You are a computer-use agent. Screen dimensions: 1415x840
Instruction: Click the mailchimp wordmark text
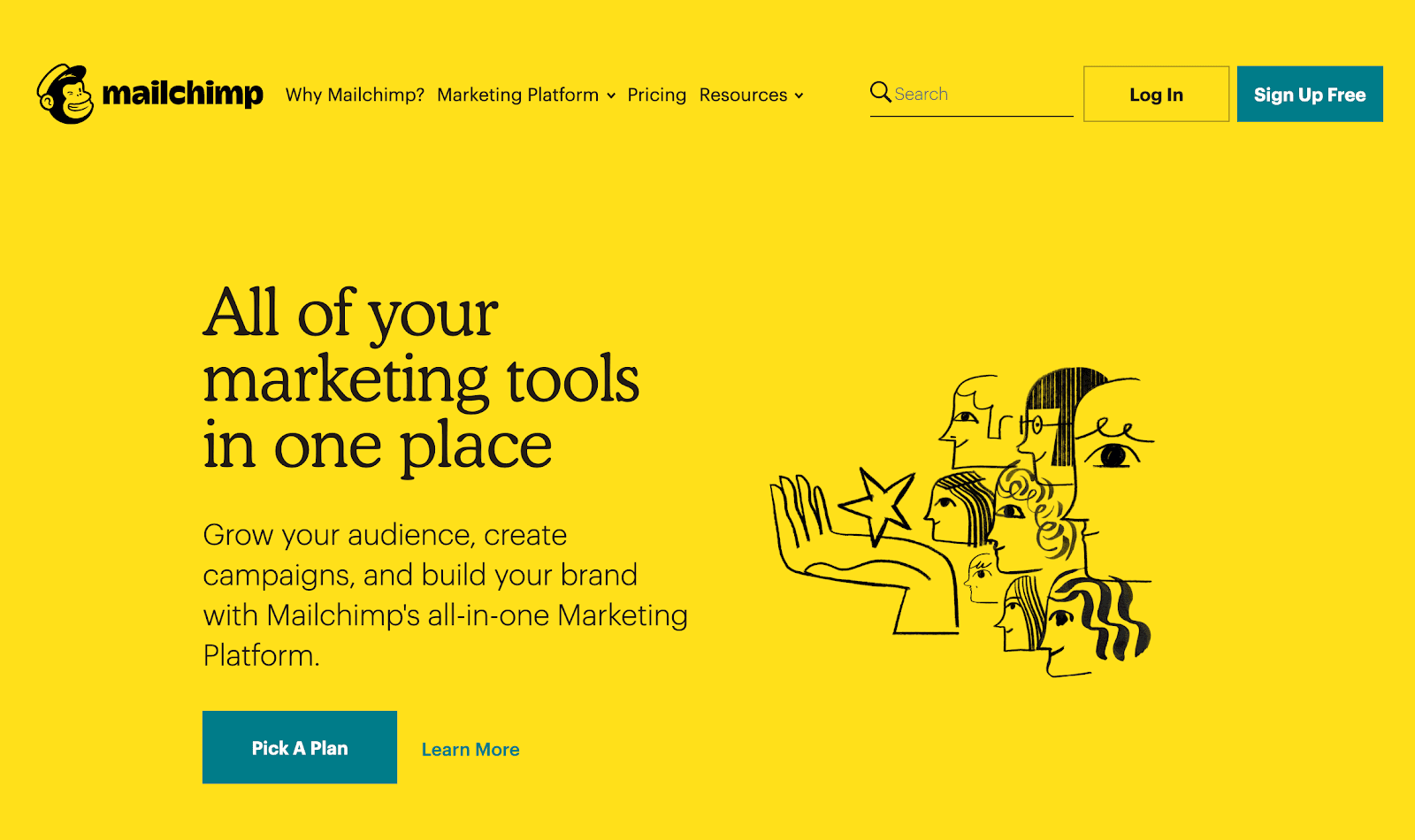click(183, 94)
